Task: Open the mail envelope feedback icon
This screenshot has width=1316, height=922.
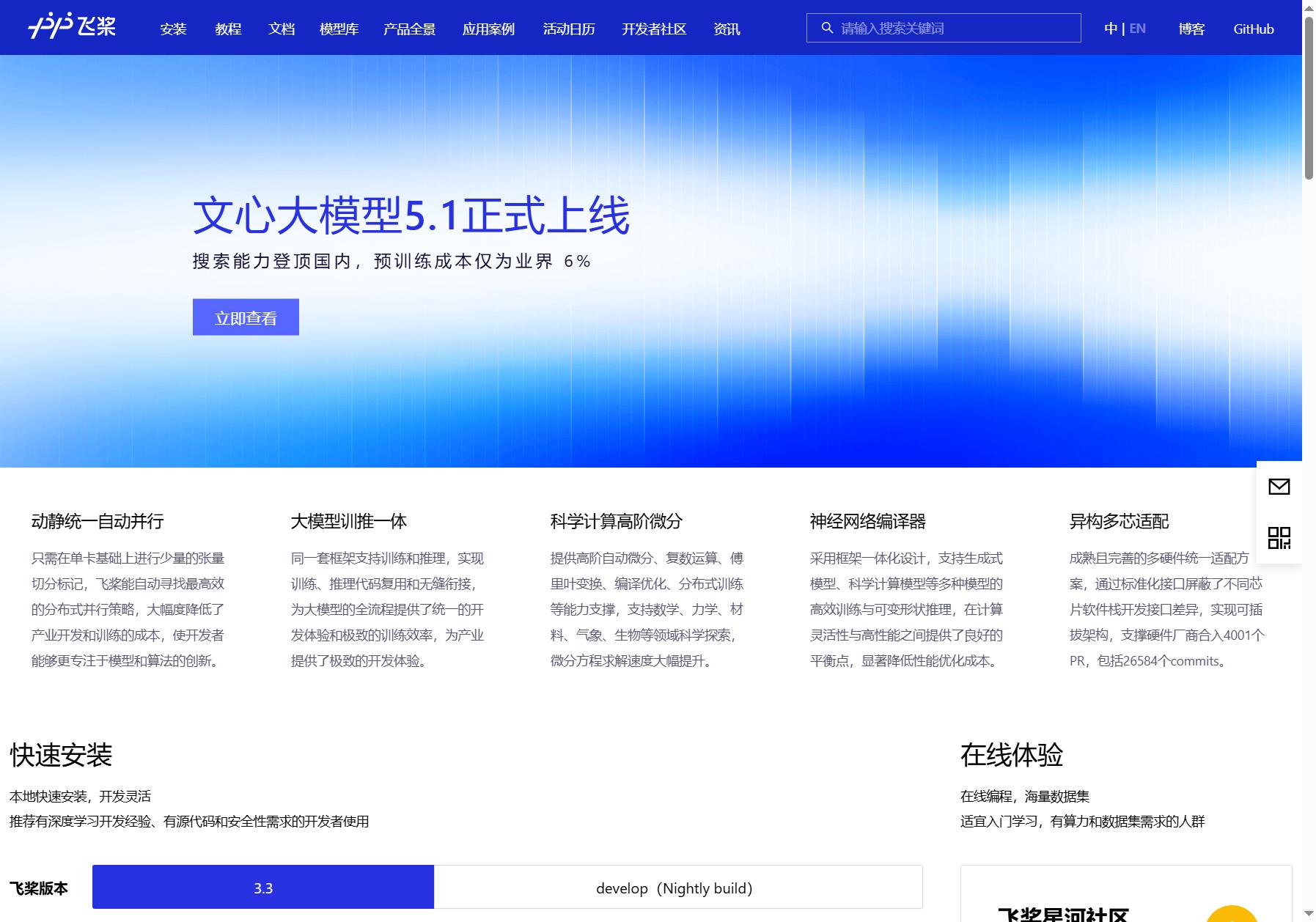Action: 1279,487
